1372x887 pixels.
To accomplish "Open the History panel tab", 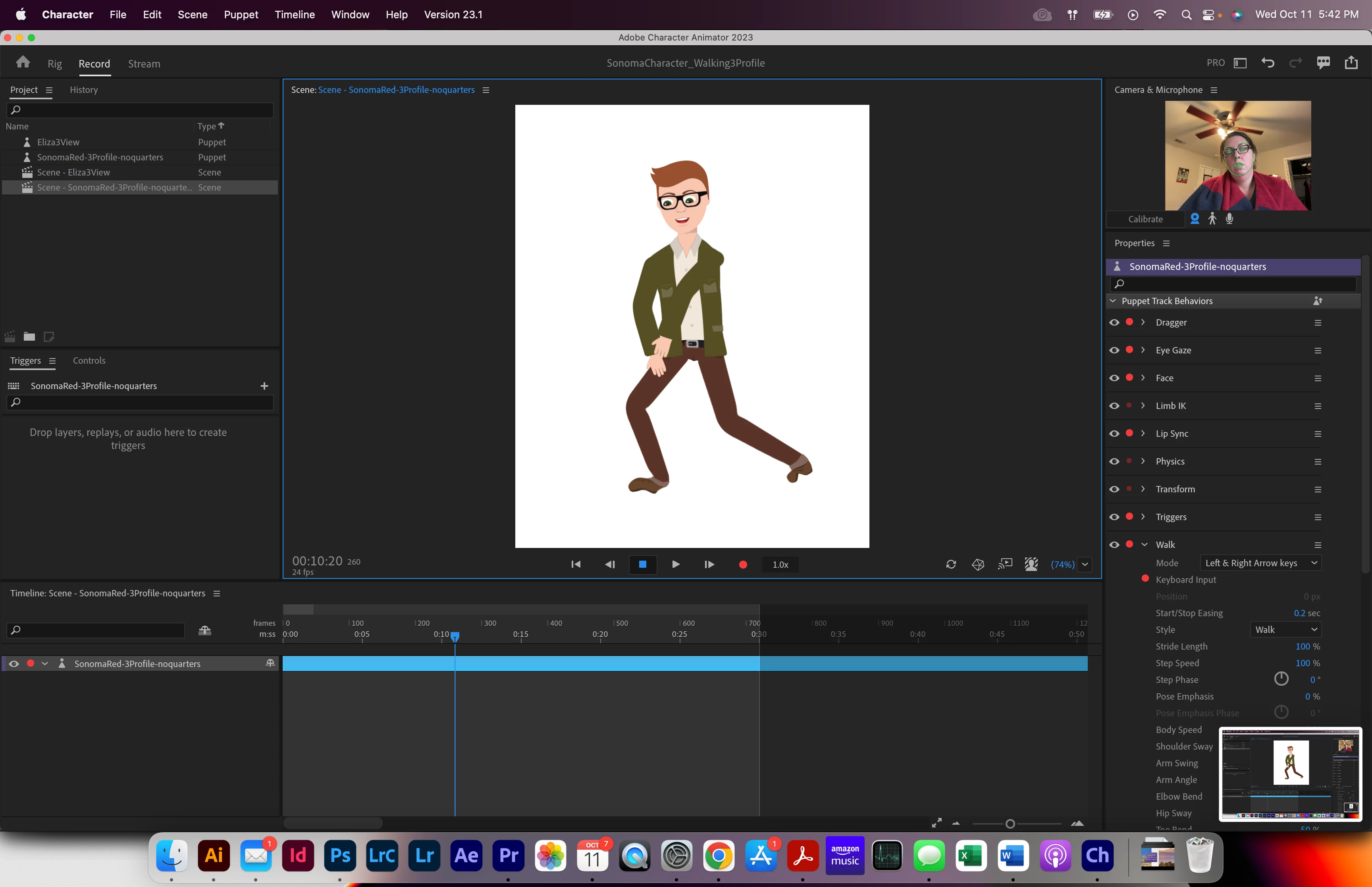I will (x=83, y=90).
